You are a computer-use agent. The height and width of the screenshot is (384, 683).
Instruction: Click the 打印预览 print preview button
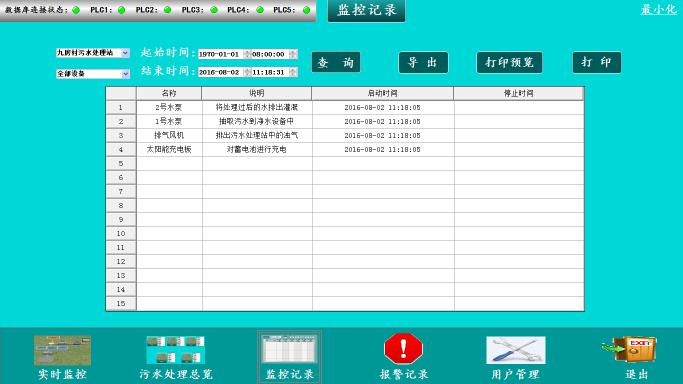509,62
